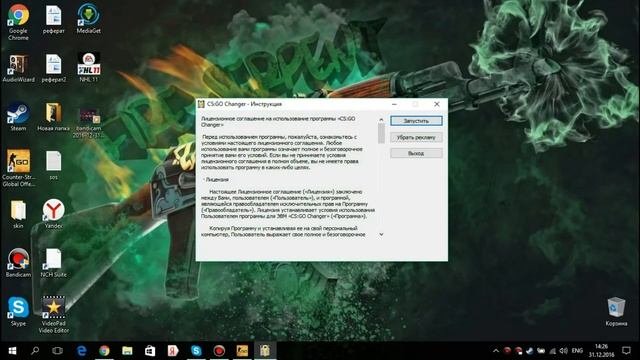This screenshot has height=360, width=640.
Task: Select the Bandicam desktop shortcut
Action: [x=18, y=263]
